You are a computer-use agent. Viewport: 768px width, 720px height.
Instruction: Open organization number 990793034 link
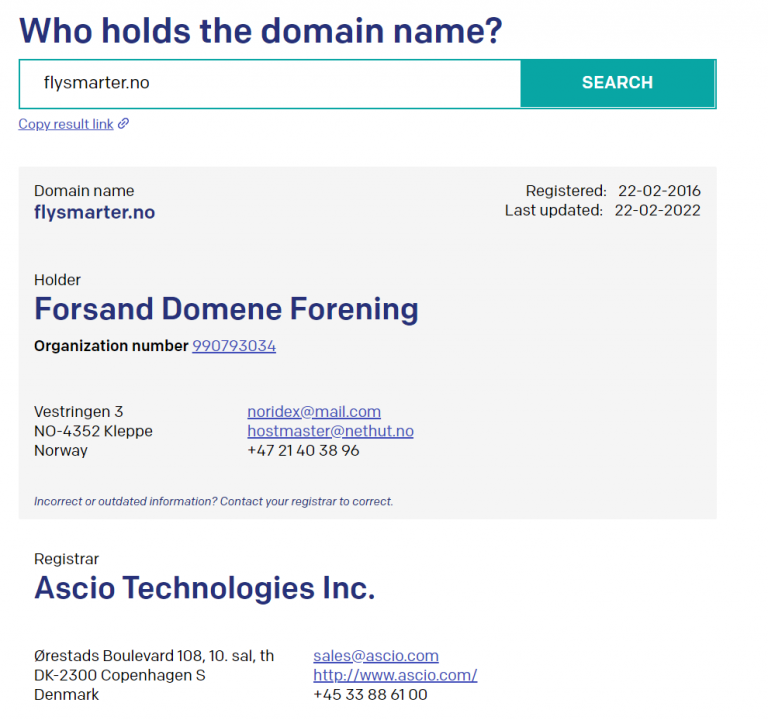click(234, 346)
